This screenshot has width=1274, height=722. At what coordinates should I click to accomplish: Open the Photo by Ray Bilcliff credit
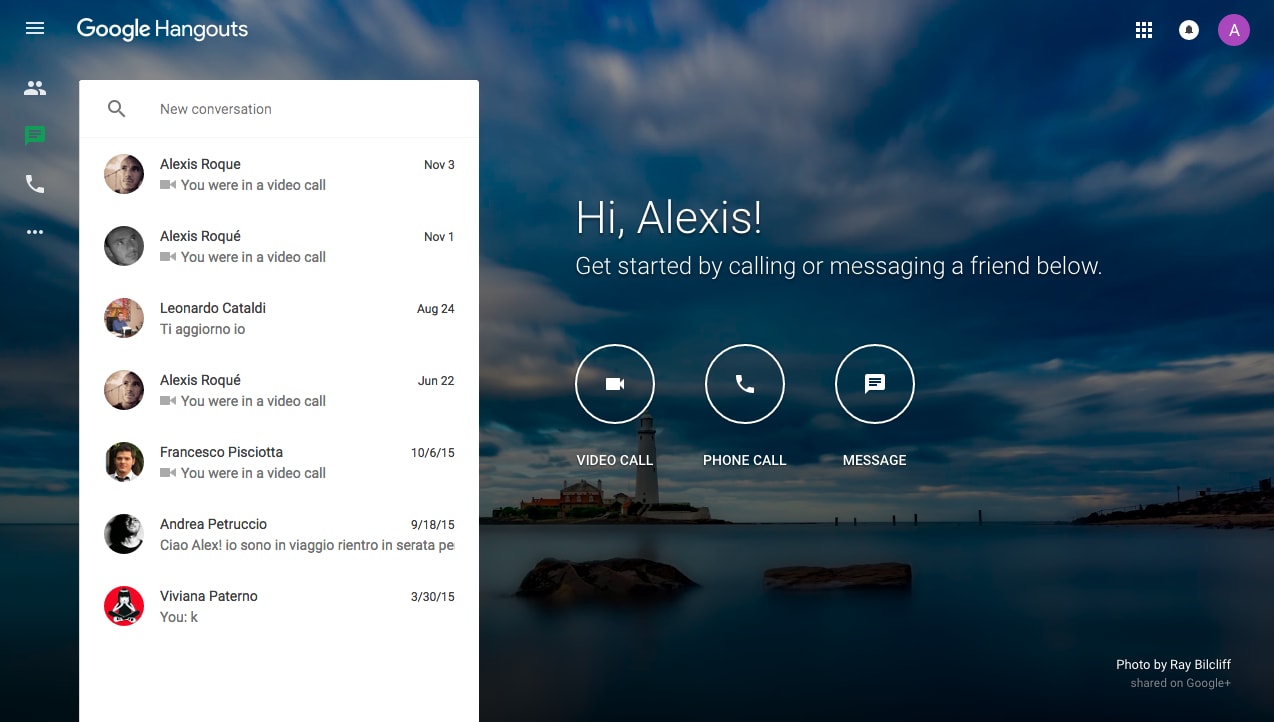click(x=1173, y=665)
